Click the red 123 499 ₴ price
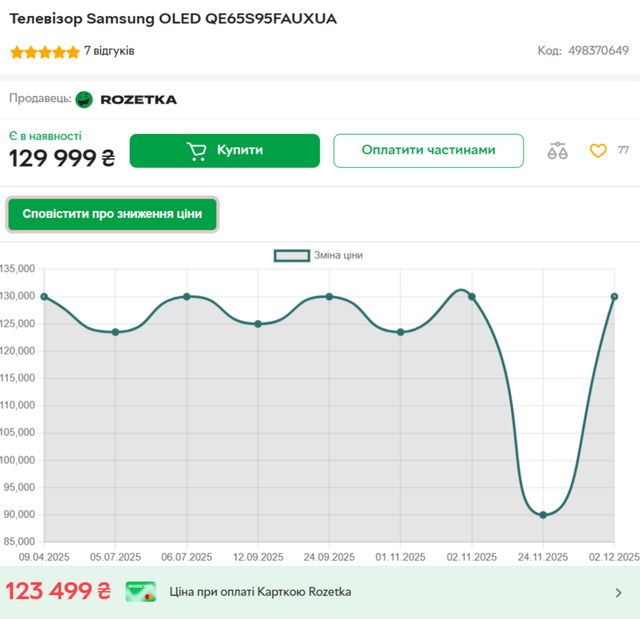 tap(58, 591)
